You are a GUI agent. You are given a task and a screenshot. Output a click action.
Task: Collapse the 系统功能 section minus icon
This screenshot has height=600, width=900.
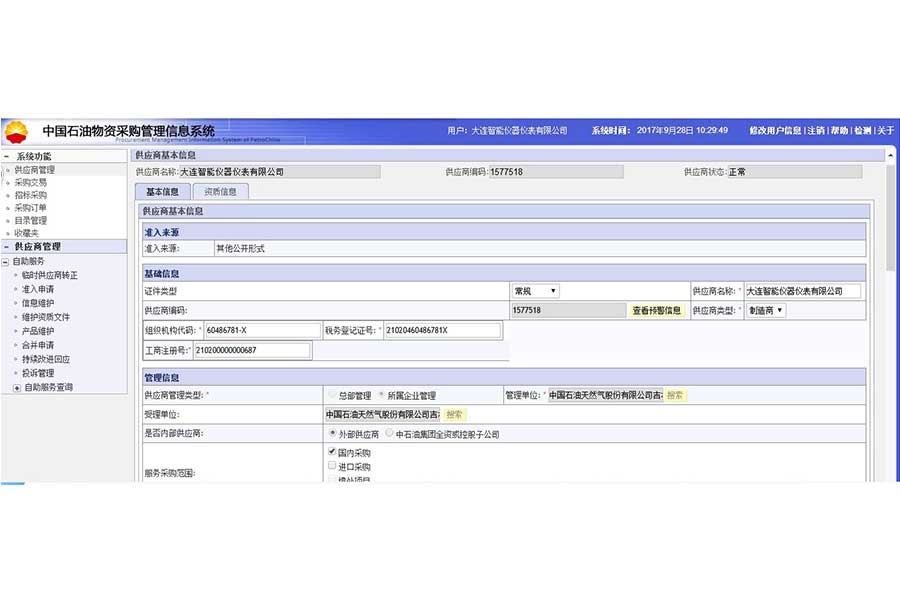7,157
